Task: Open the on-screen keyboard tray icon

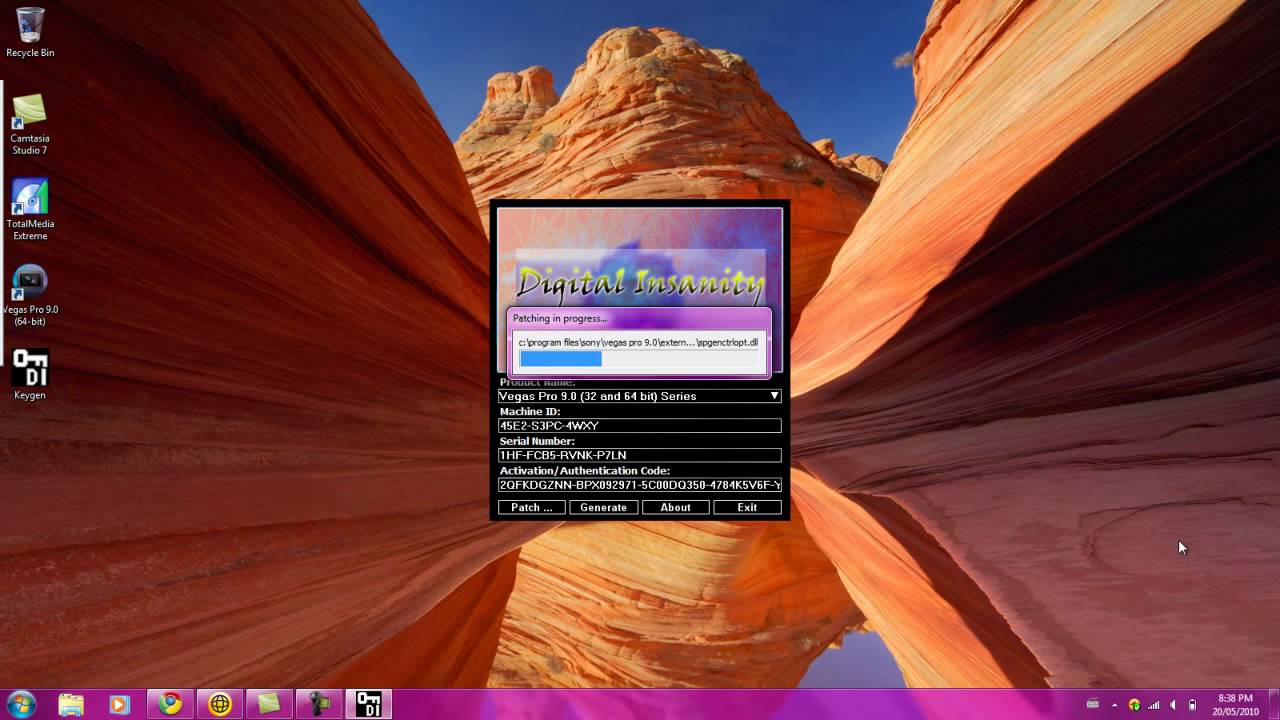Action: 1093,704
